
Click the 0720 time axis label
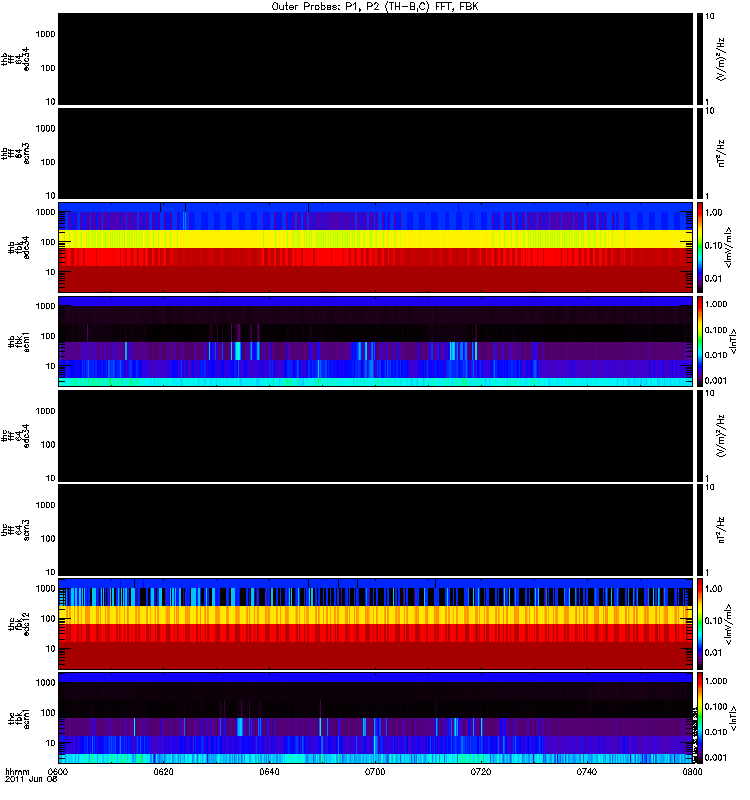(482, 773)
